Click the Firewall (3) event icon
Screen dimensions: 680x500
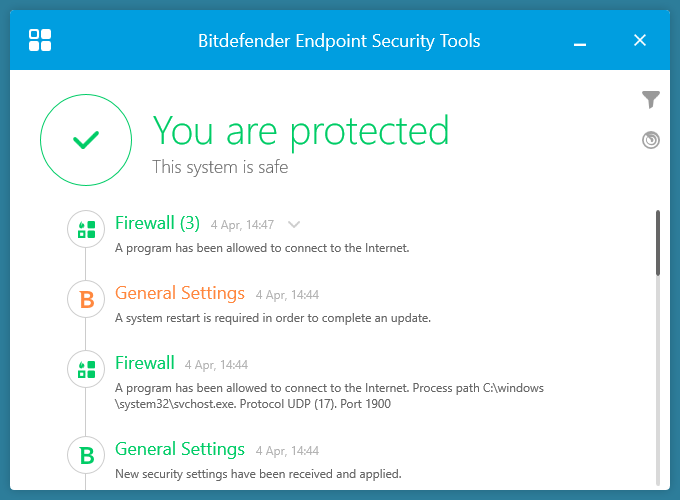click(86, 229)
